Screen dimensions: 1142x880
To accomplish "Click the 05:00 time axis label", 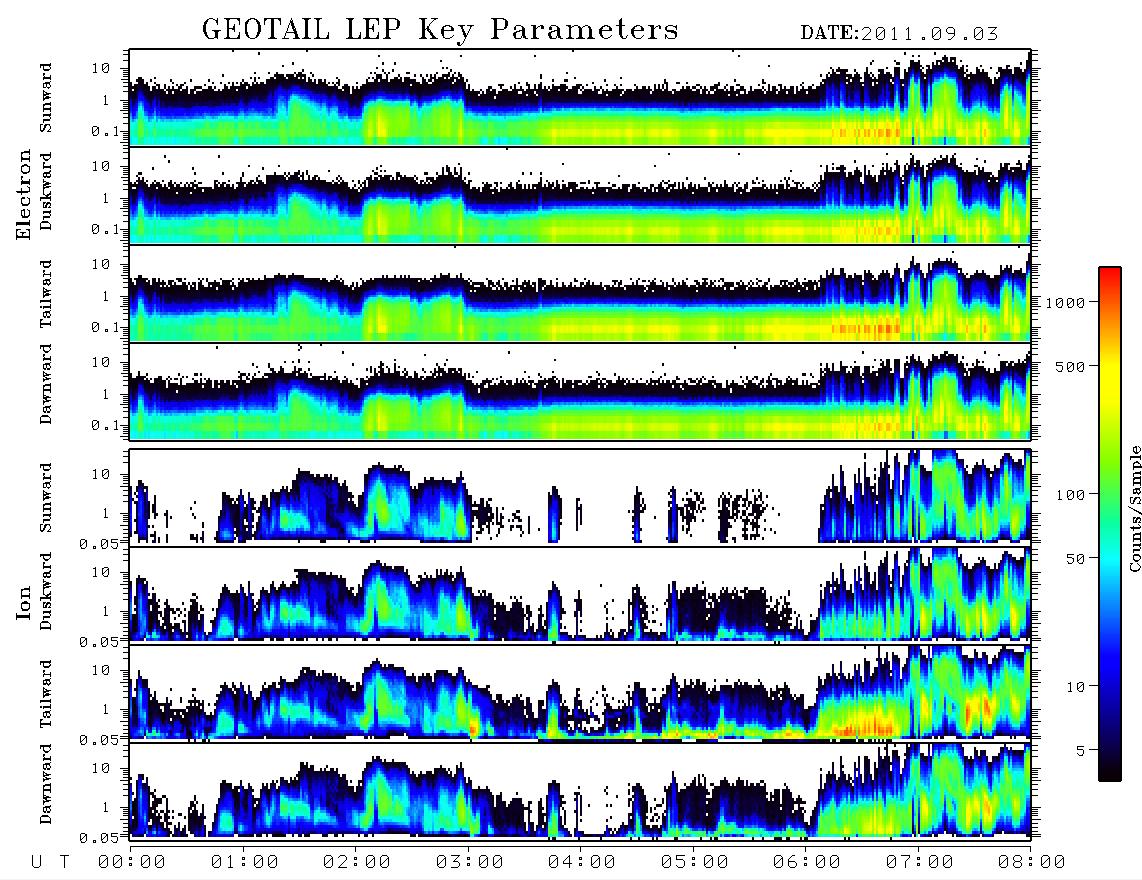I will tap(694, 862).
